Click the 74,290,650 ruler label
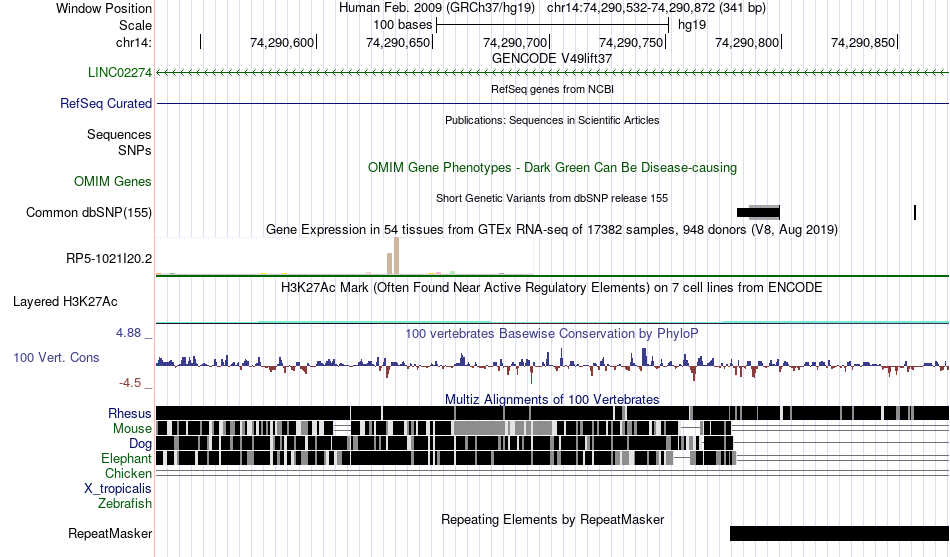Image resolution: width=950 pixels, height=557 pixels. 398,42
